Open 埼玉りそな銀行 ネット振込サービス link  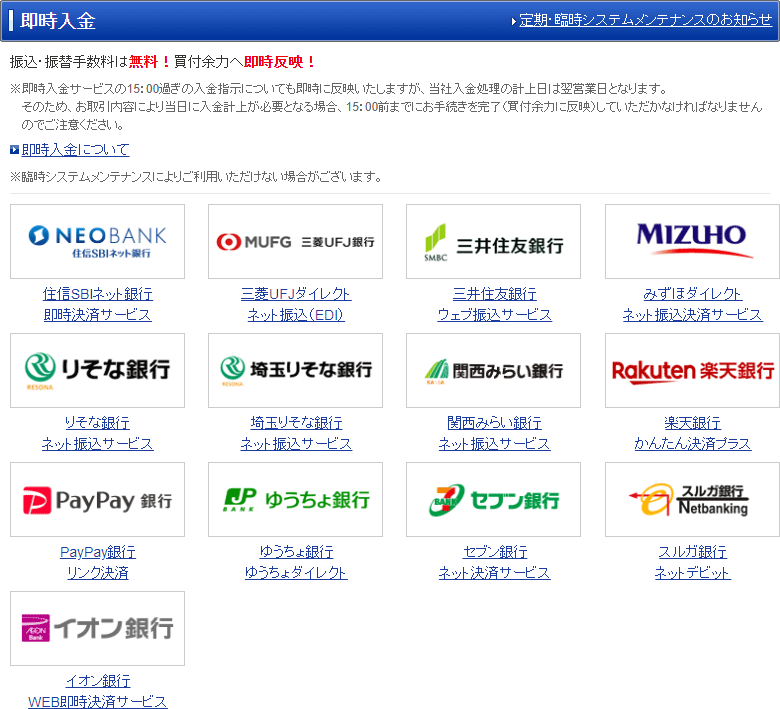click(296, 433)
